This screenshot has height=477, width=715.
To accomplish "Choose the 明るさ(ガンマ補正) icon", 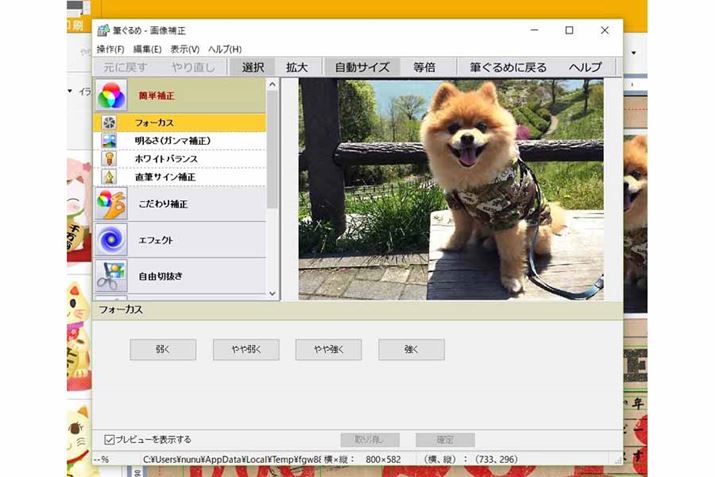I will [x=110, y=141].
